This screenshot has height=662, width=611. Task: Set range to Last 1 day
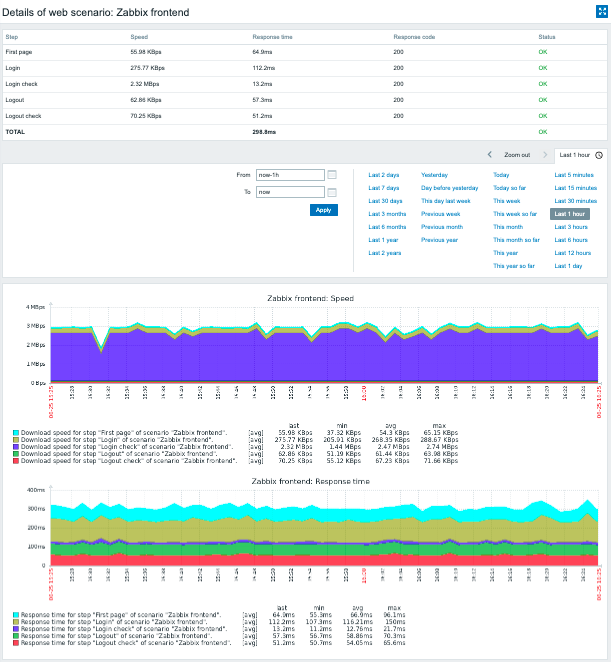[x=568, y=266]
